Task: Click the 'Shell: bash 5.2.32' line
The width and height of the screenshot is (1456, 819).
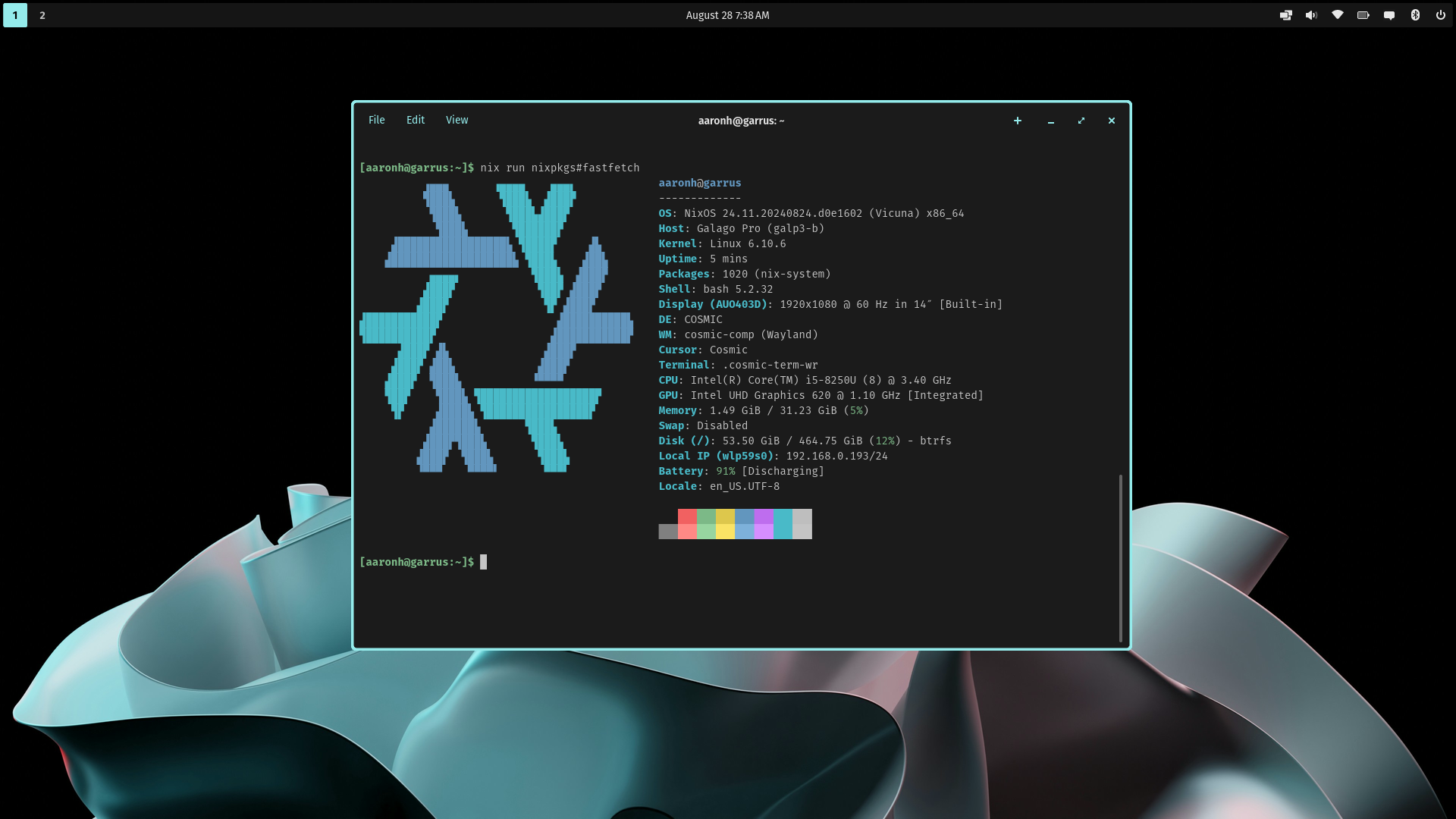Action: 716,289
